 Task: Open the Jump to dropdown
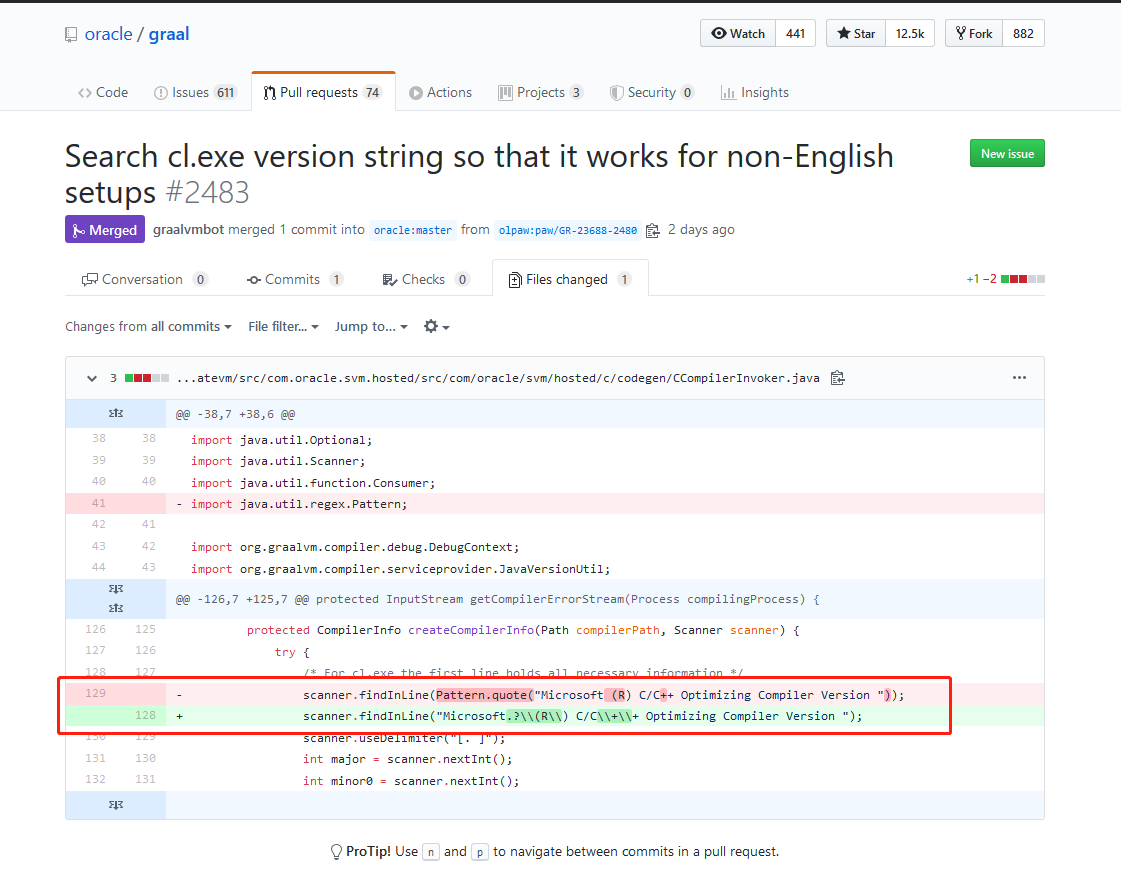371,327
